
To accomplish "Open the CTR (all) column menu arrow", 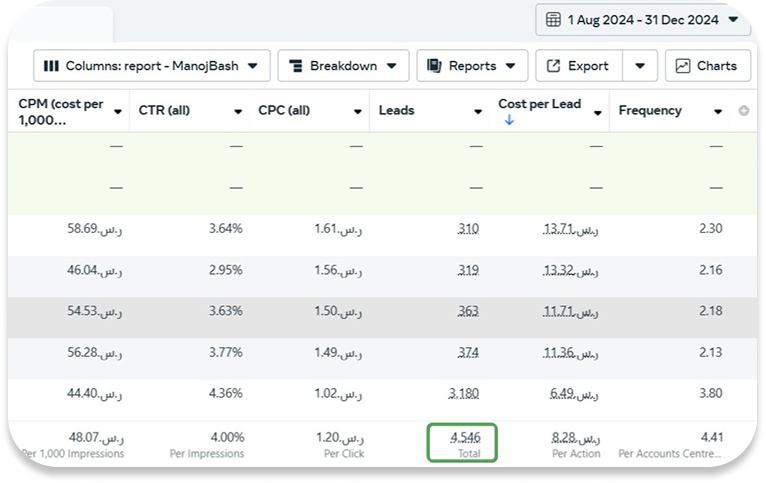I will tap(238, 111).
